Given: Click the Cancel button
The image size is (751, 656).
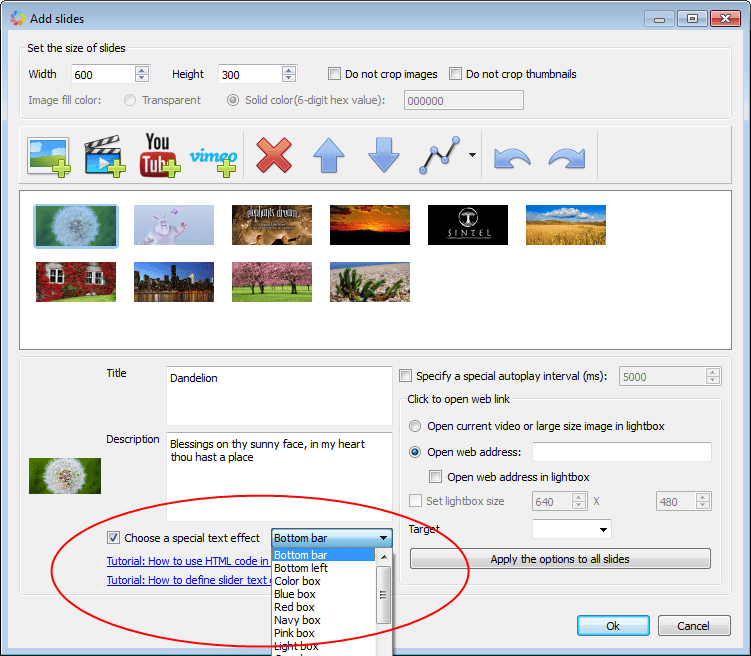Looking at the screenshot, I should [694, 625].
